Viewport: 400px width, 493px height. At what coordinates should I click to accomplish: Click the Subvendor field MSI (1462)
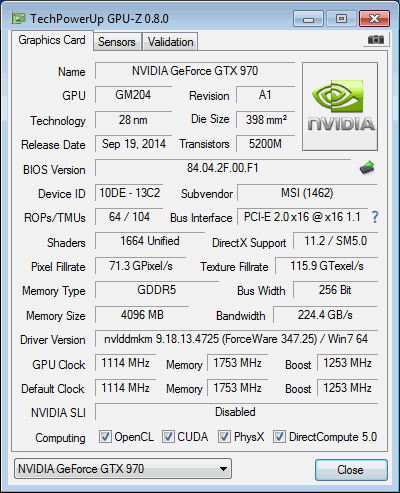(x=307, y=193)
